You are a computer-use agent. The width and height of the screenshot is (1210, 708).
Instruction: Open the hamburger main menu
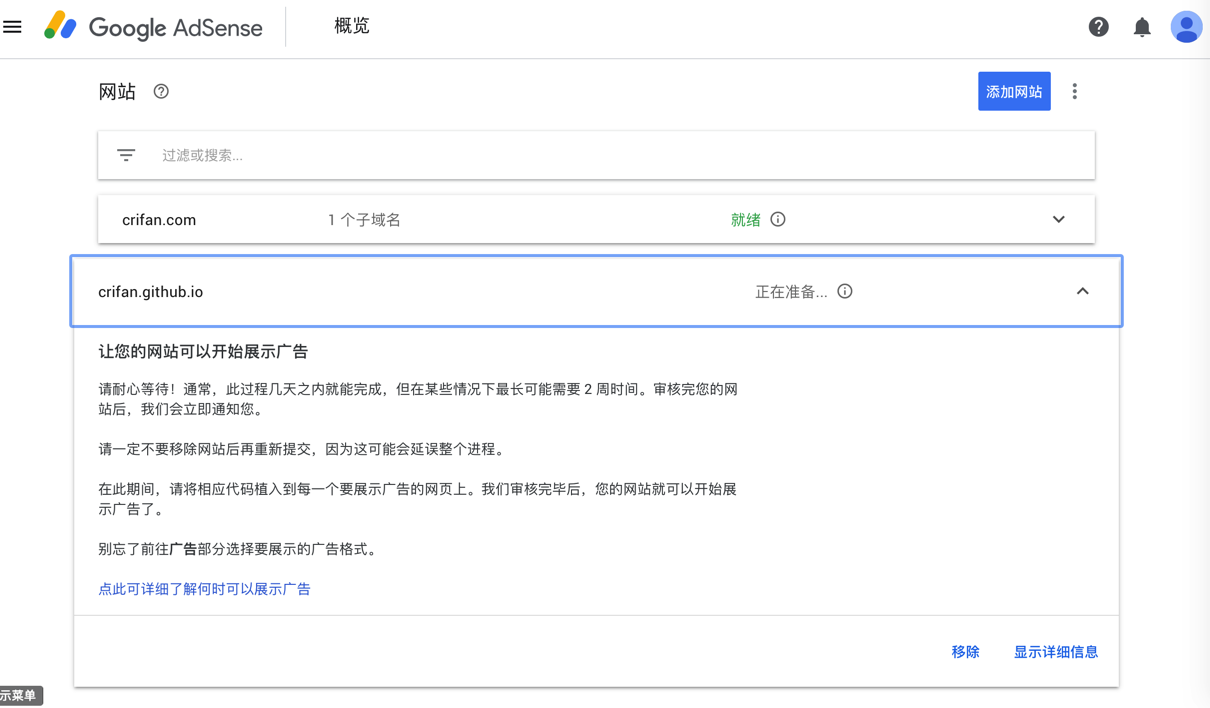tap(13, 27)
